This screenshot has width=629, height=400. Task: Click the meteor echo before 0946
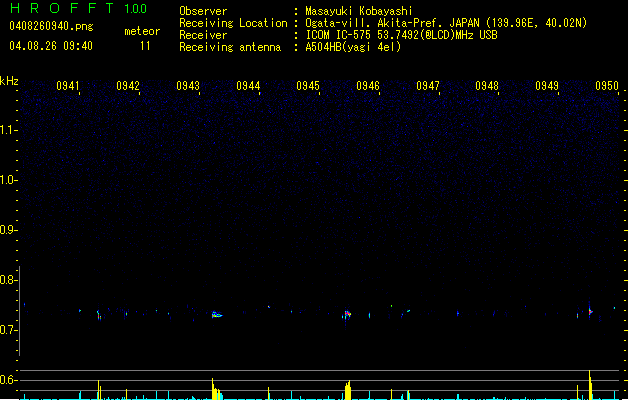coord(347,315)
